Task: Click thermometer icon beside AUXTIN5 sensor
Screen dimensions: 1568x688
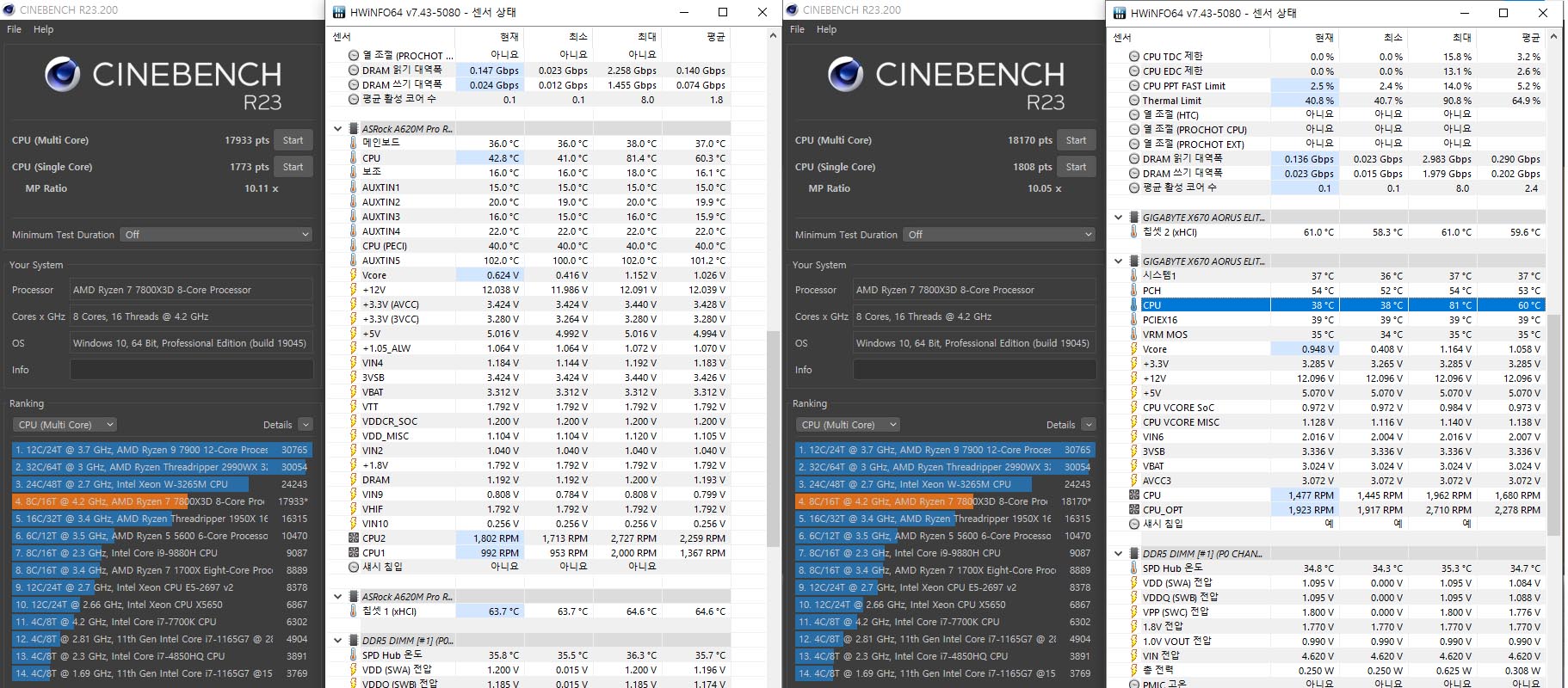Action: (x=354, y=260)
